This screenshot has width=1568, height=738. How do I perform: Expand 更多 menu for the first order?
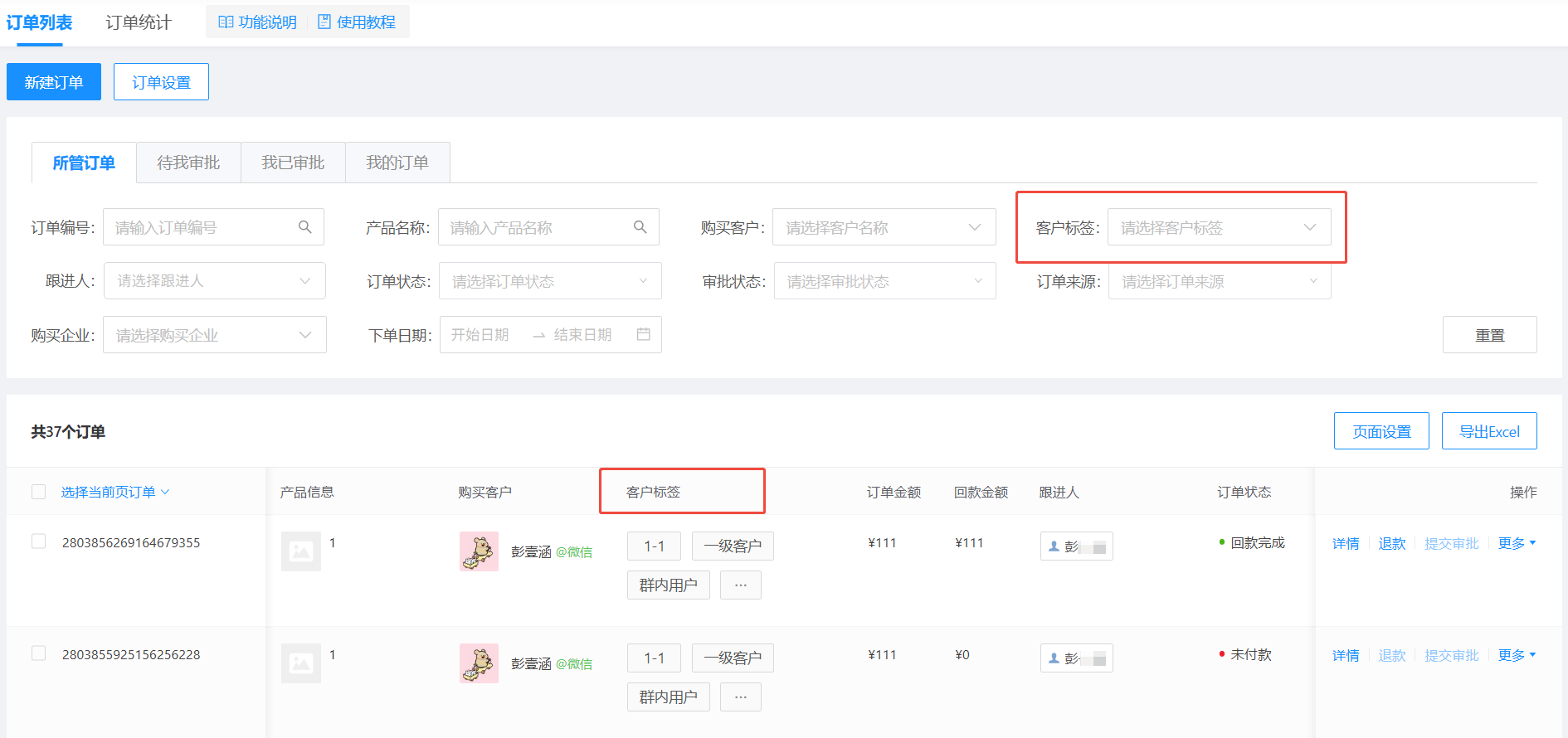(x=1517, y=543)
